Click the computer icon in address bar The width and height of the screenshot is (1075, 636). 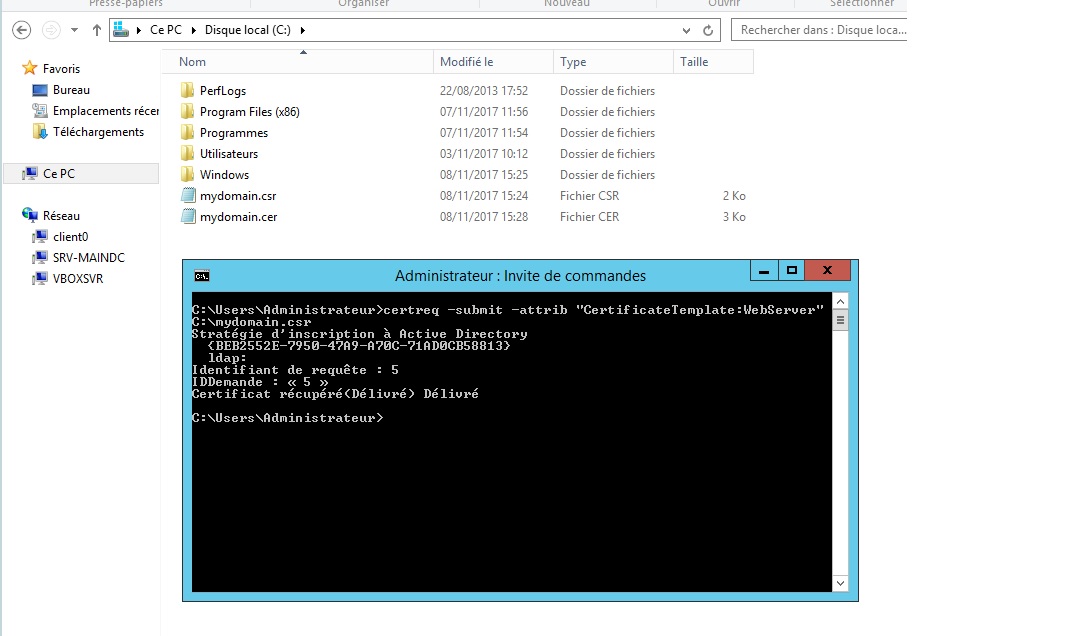tap(121, 29)
